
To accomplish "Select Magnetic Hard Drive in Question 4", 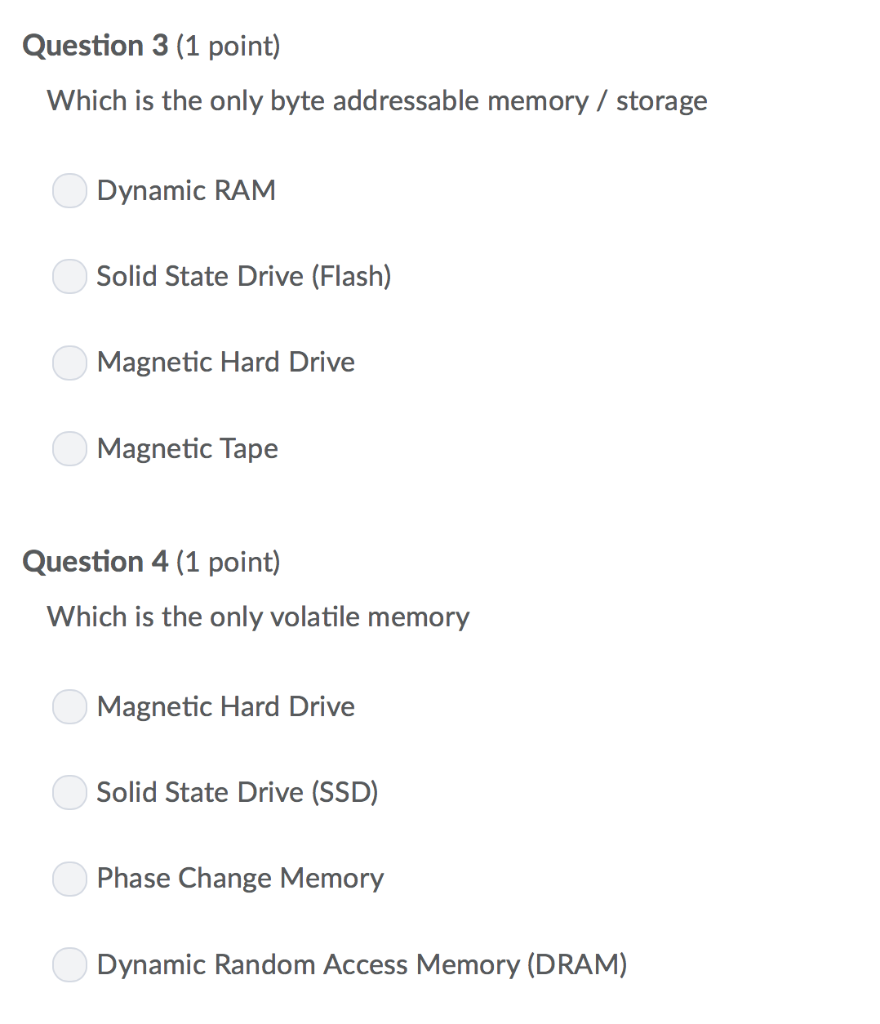I will [x=69, y=706].
